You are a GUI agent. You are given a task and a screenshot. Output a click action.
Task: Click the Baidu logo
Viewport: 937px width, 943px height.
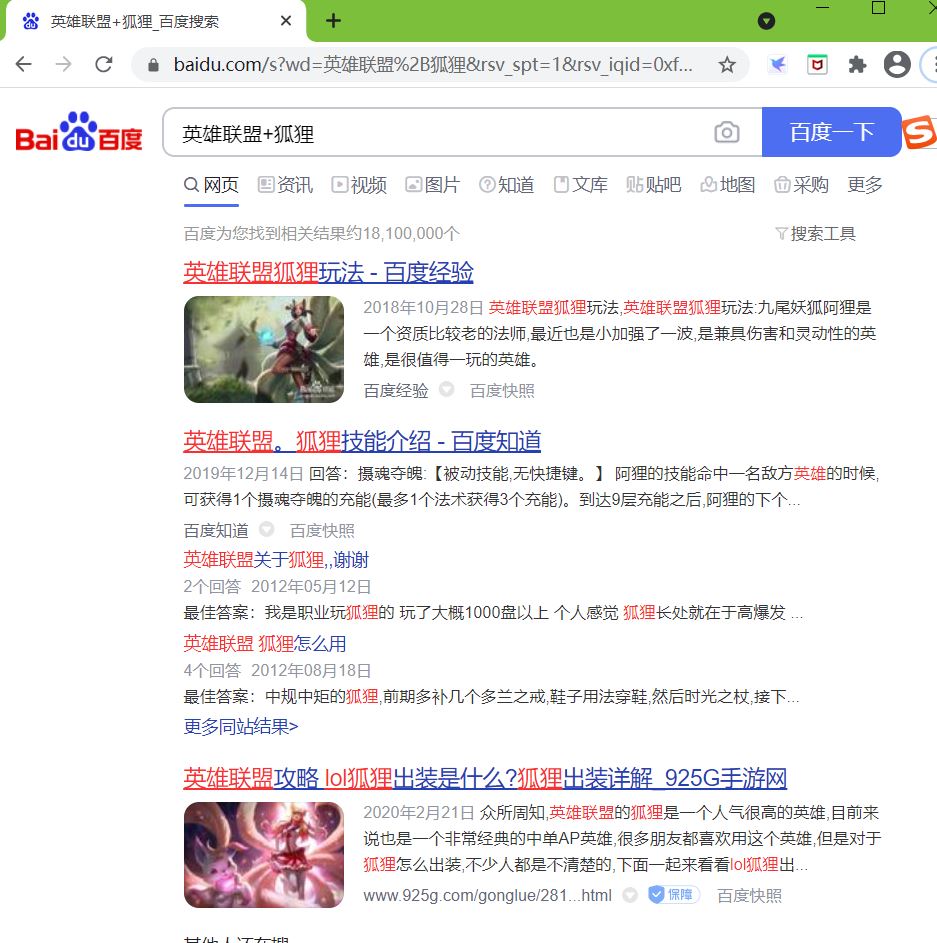click(79, 131)
